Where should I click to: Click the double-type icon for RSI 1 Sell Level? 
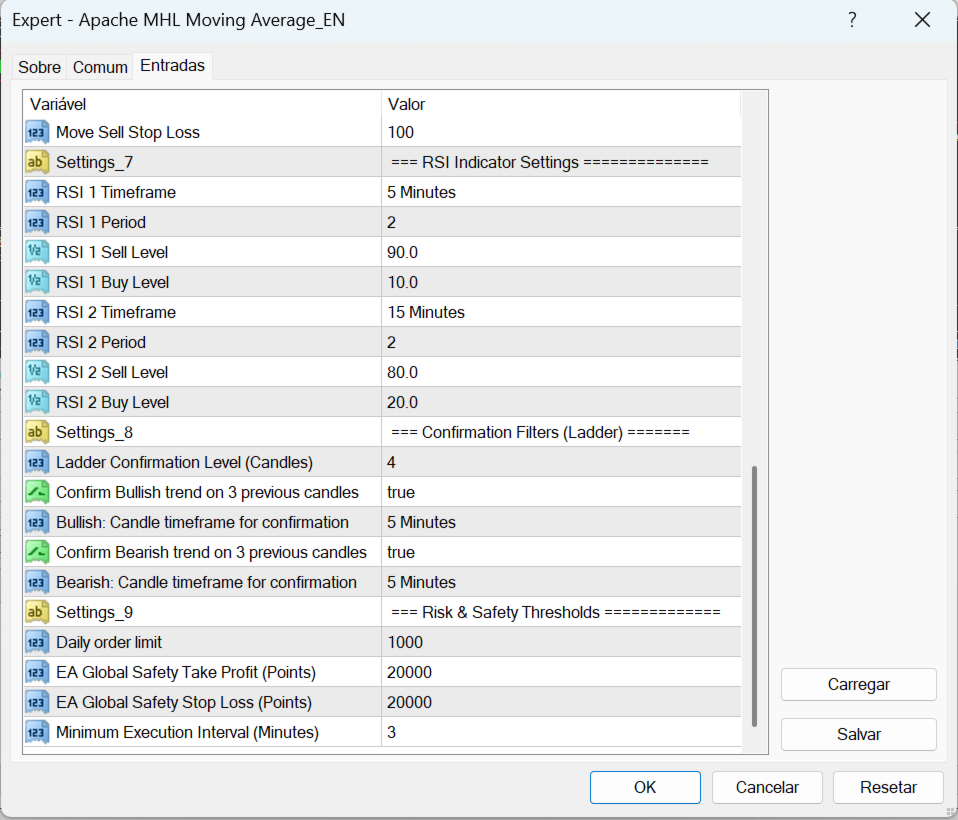37,252
